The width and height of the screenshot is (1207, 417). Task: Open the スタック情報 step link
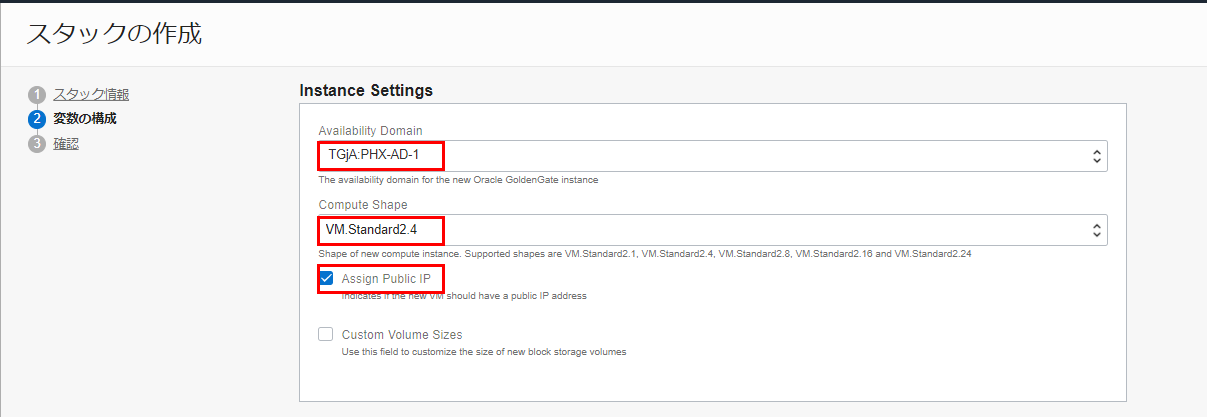(91, 95)
